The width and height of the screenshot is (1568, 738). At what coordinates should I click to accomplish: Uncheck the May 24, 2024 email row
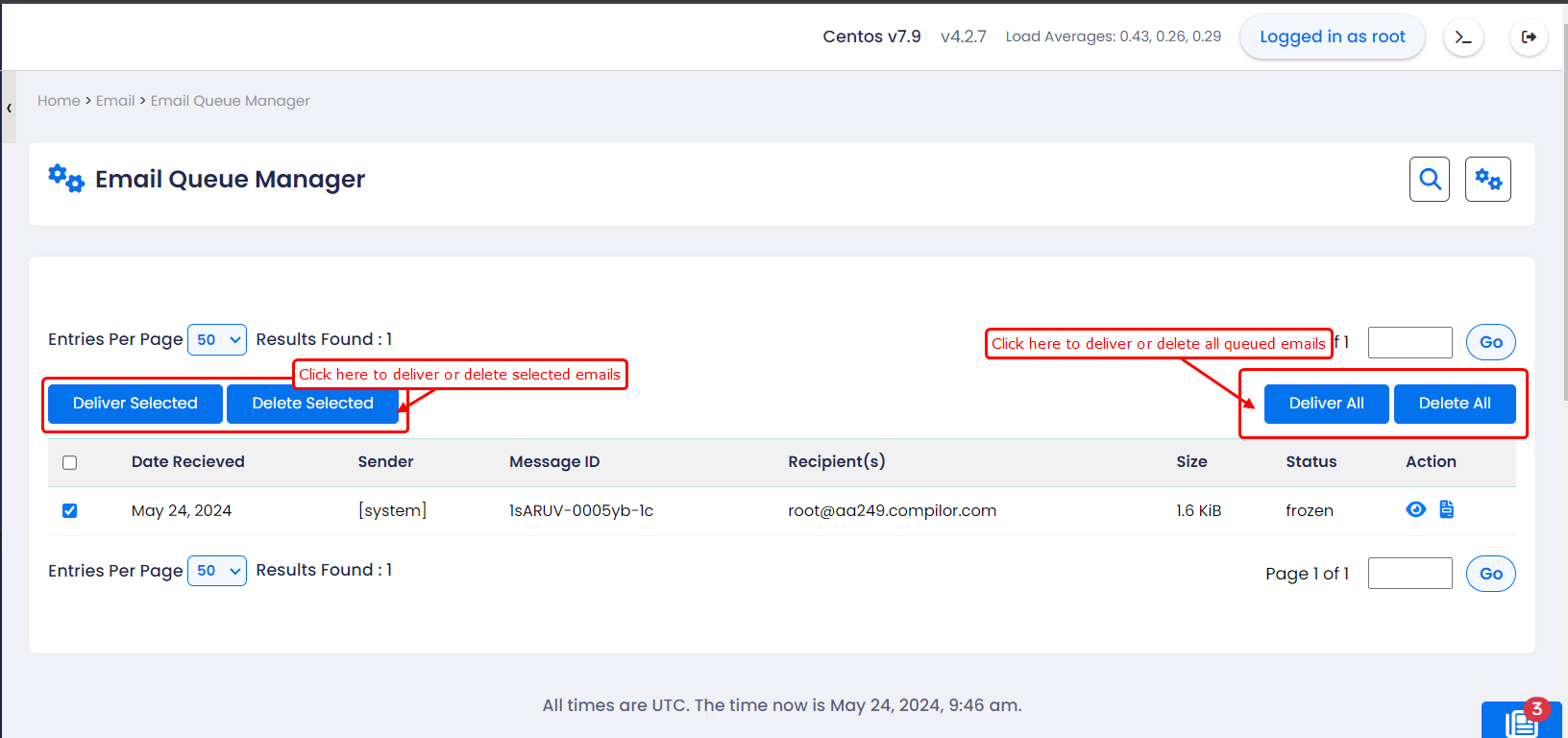click(x=70, y=510)
